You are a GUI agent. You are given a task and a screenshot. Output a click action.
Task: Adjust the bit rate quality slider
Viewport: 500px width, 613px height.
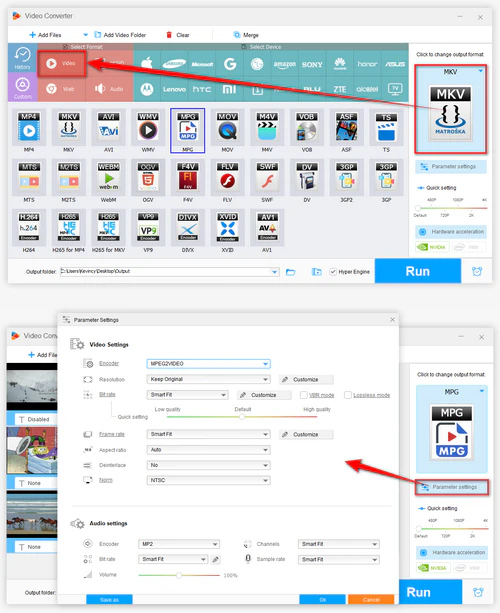tap(242, 417)
